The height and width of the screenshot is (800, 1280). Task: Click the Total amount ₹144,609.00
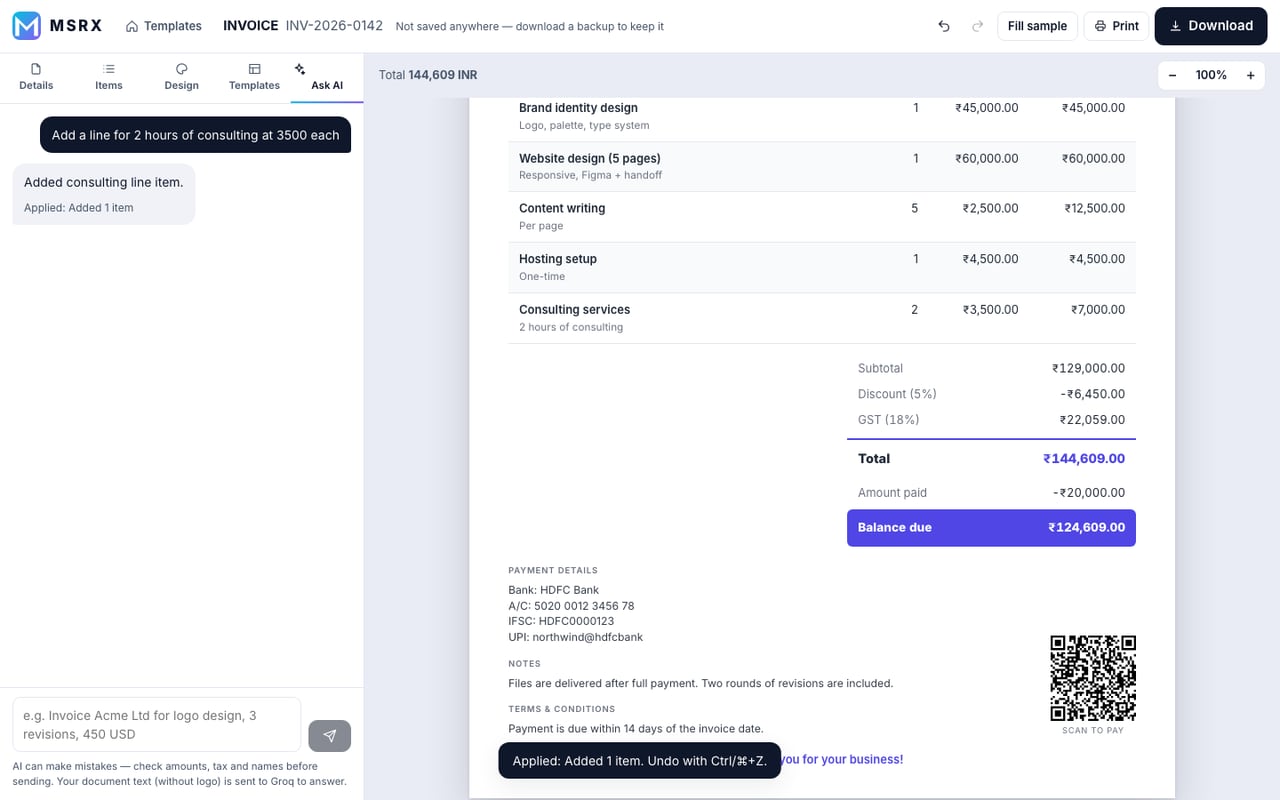coord(1084,459)
